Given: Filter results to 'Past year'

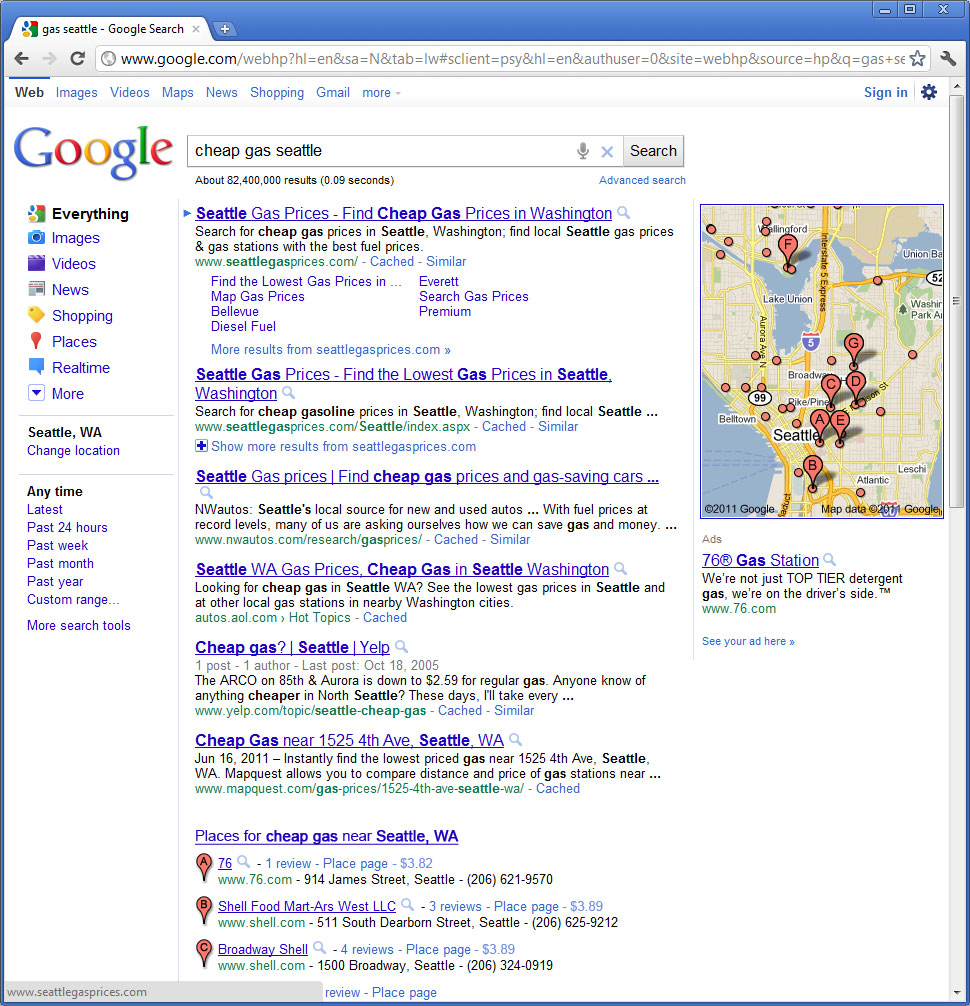Looking at the screenshot, I should click(x=55, y=581).
